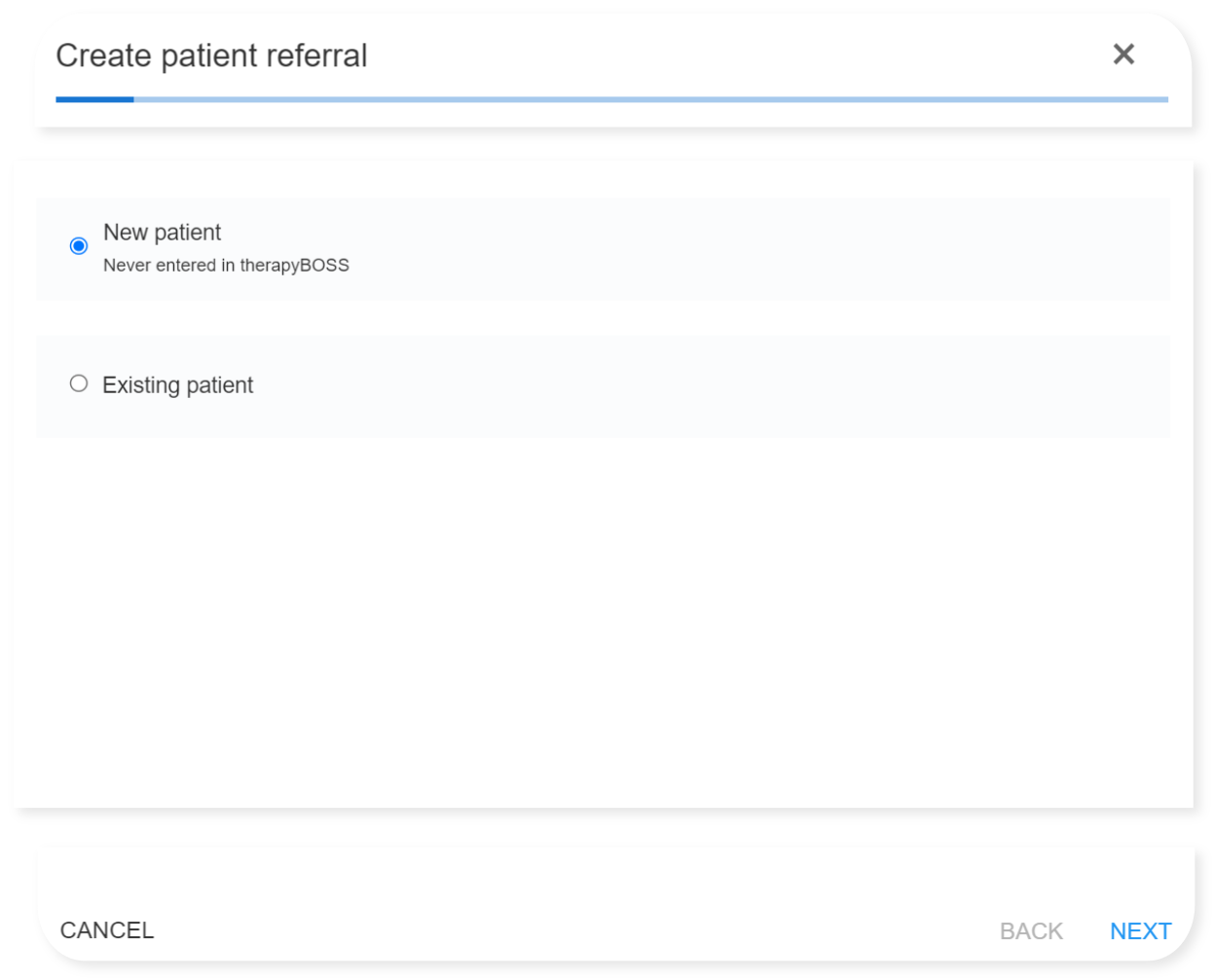The width and height of the screenshot is (1214, 980).
Task: Close the Create patient referral dialog
Action: pyautogui.click(x=1123, y=54)
